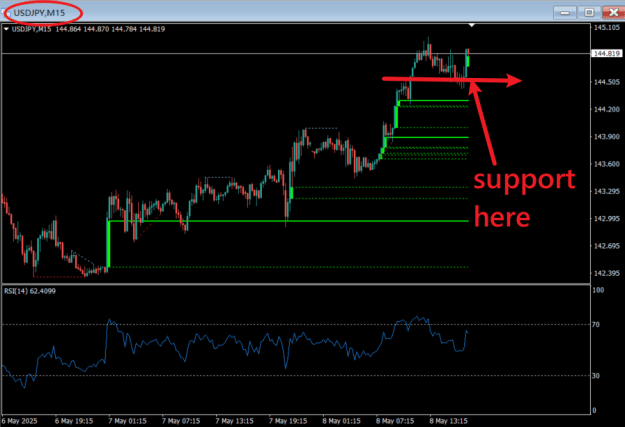
Task: Select the chart shift triangle marker at chart top
Action: coord(472,25)
